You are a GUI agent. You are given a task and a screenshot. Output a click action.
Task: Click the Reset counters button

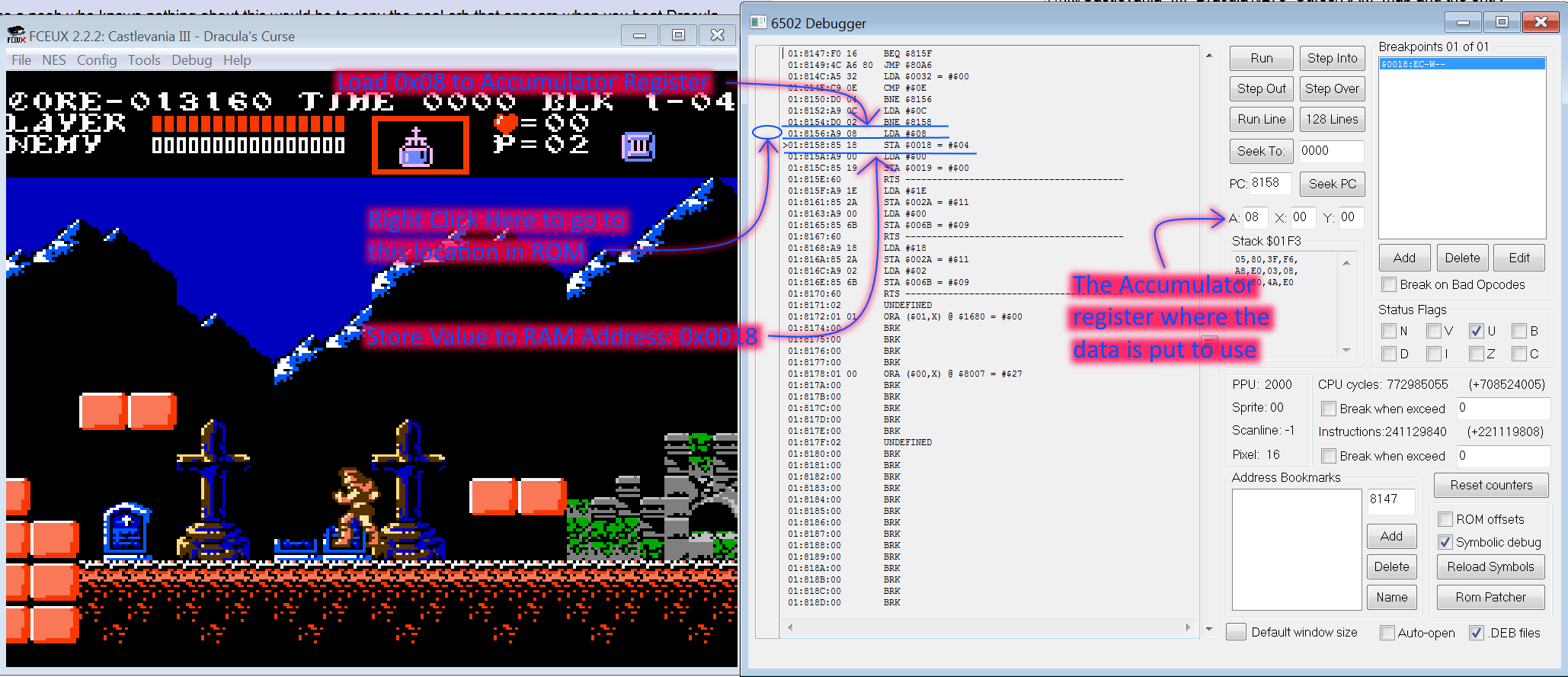pos(1491,485)
